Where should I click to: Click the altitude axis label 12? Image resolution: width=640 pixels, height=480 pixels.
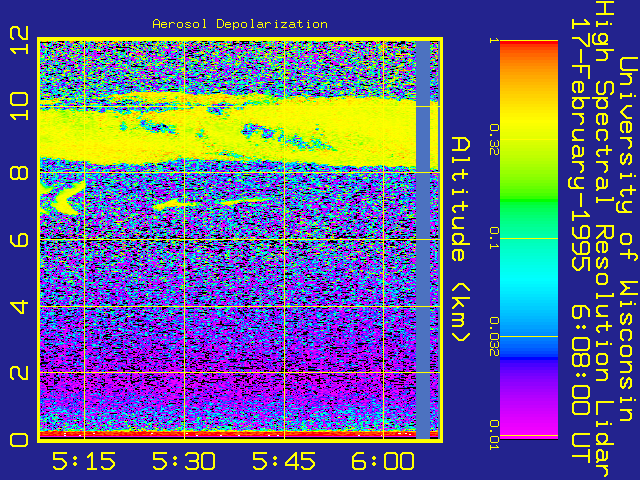pyautogui.click(x=20, y=40)
